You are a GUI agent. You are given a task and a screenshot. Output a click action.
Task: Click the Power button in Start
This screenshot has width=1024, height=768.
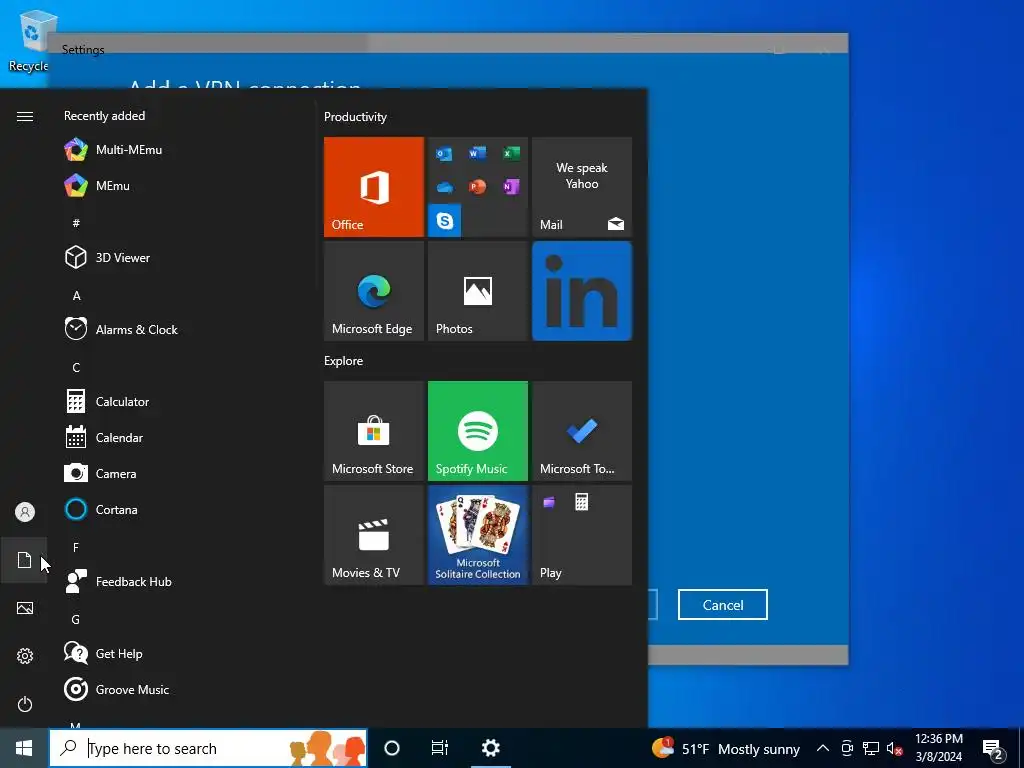[x=25, y=704]
